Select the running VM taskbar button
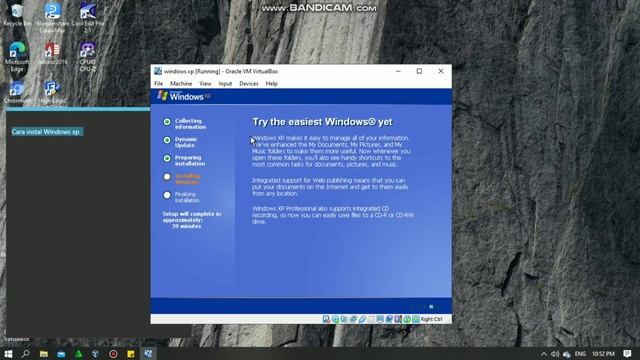This screenshot has height=360, width=640. (x=148, y=354)
